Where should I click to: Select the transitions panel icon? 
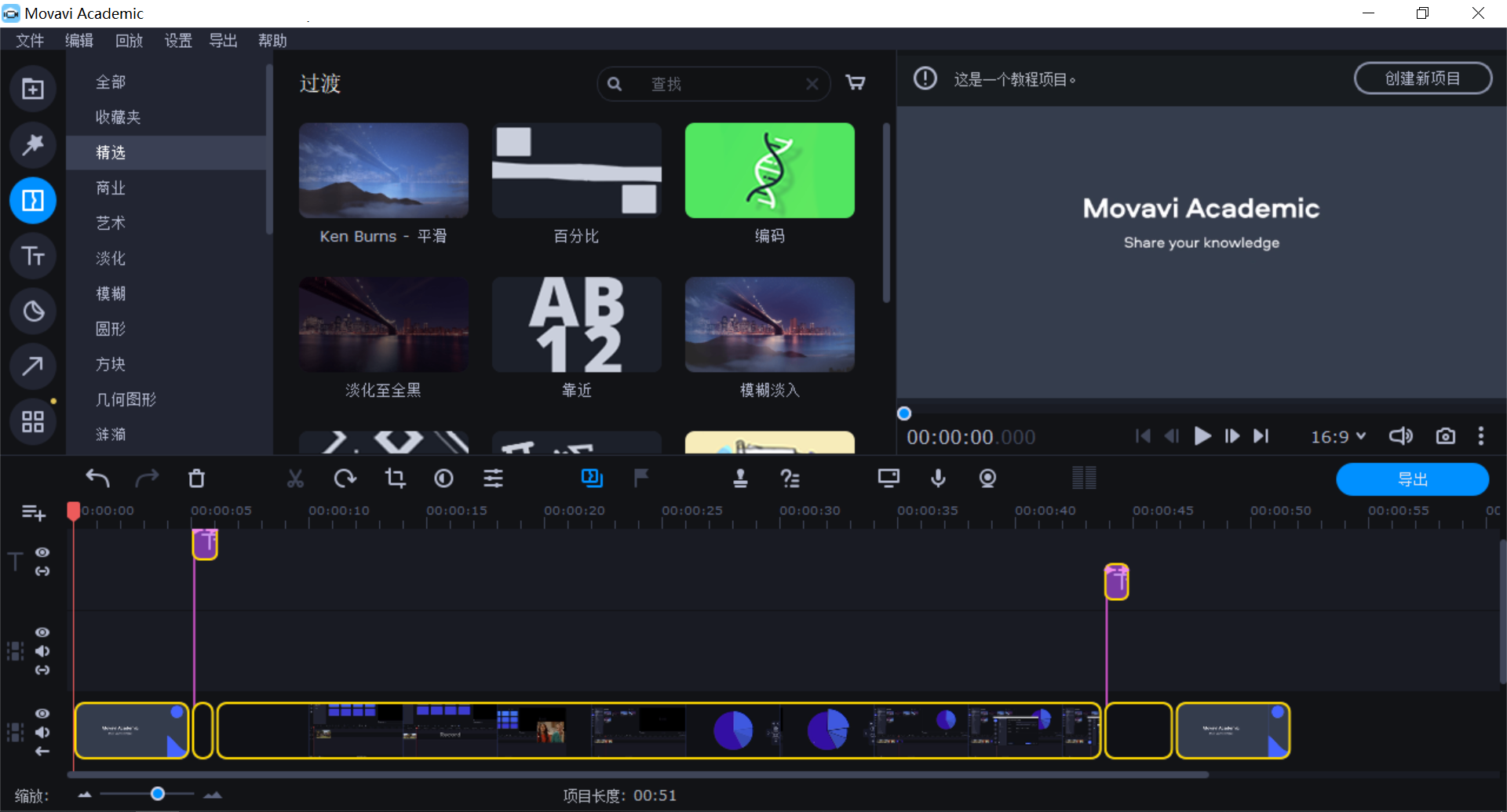(x=33, y=200)
